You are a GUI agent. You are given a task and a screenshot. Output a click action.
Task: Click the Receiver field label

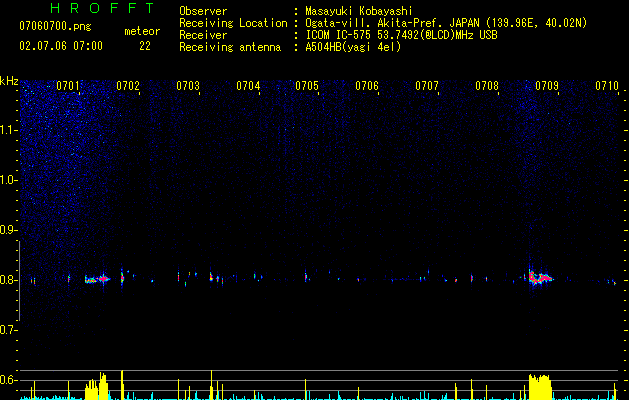click(x=203, y=35)
